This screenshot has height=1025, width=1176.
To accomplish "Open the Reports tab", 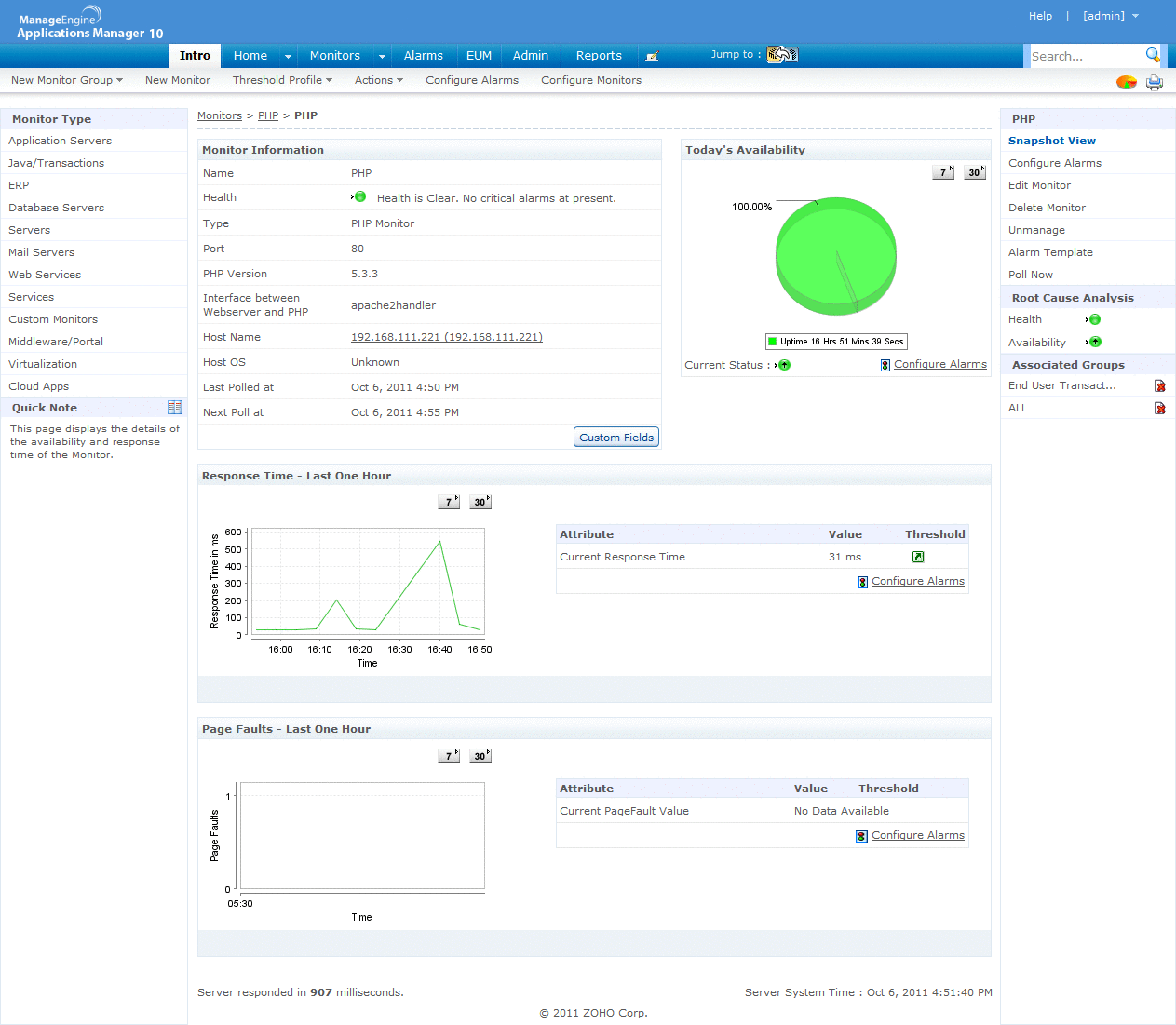I will click(x=599, y=56).
